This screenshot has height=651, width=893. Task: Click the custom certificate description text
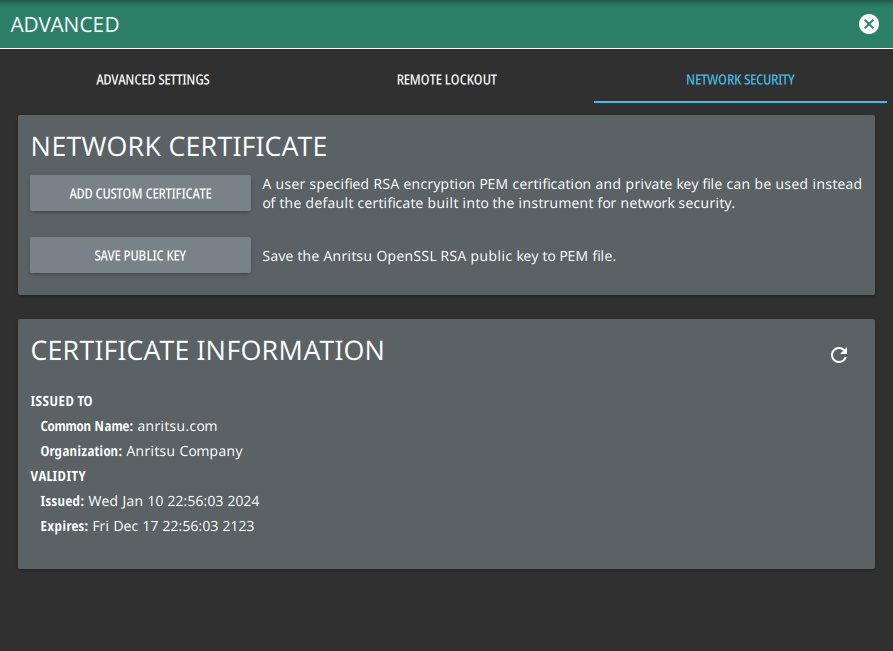coord(561,194)
